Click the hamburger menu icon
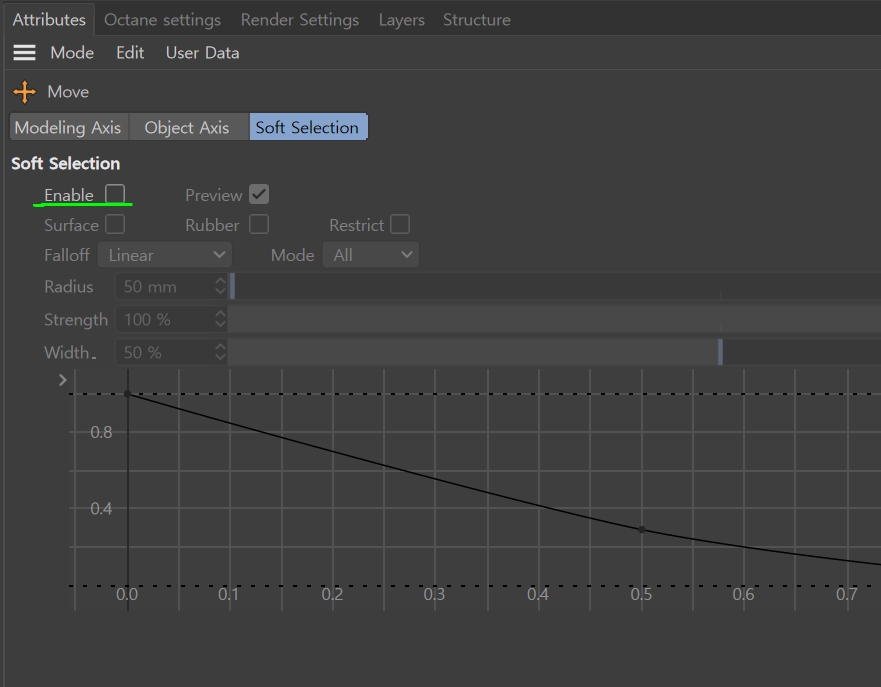Image resolution: width=881 pixels, height=687 pixels. point(24,53)
